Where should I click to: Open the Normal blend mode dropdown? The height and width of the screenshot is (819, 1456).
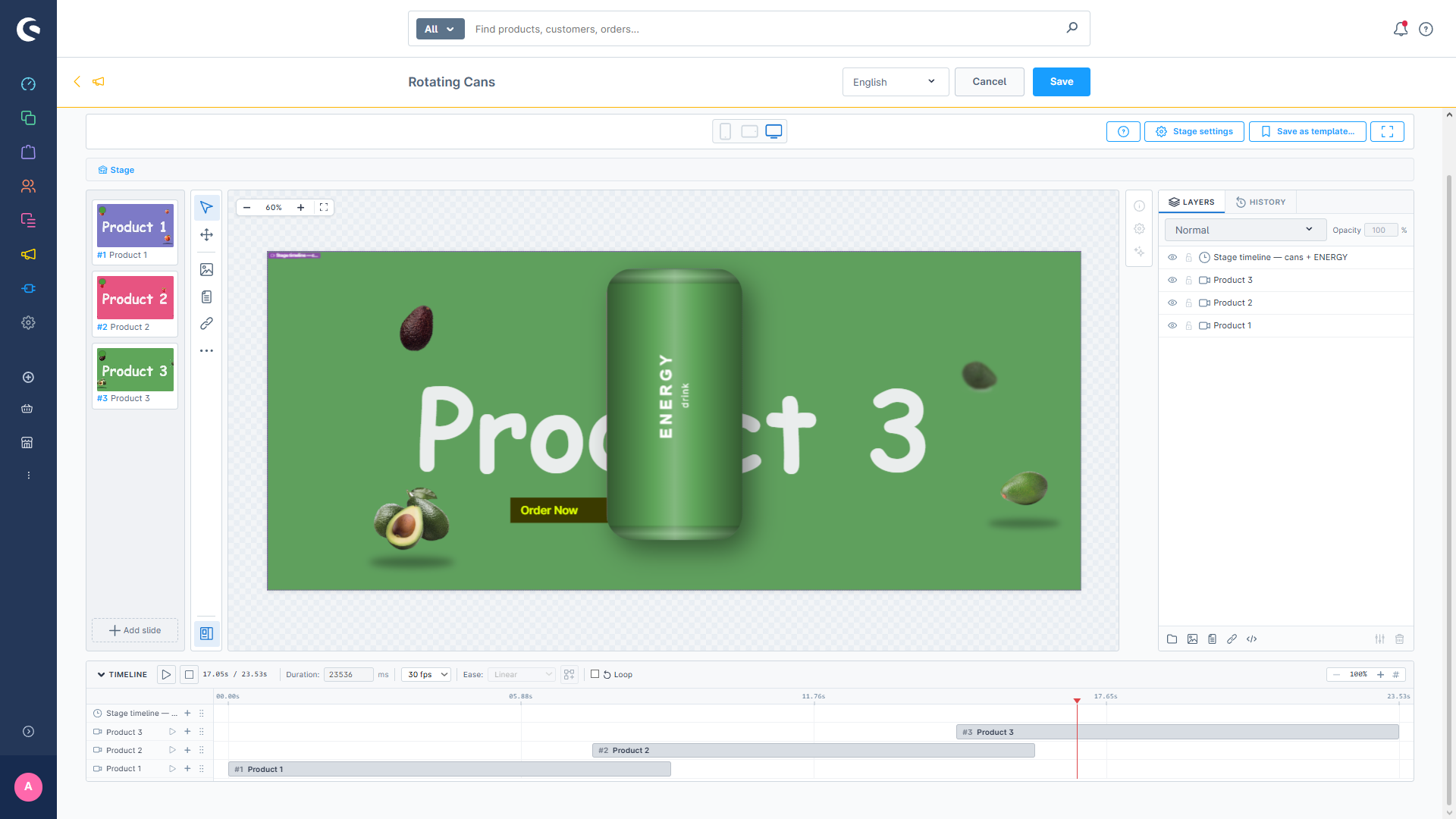click(1244, 230)
